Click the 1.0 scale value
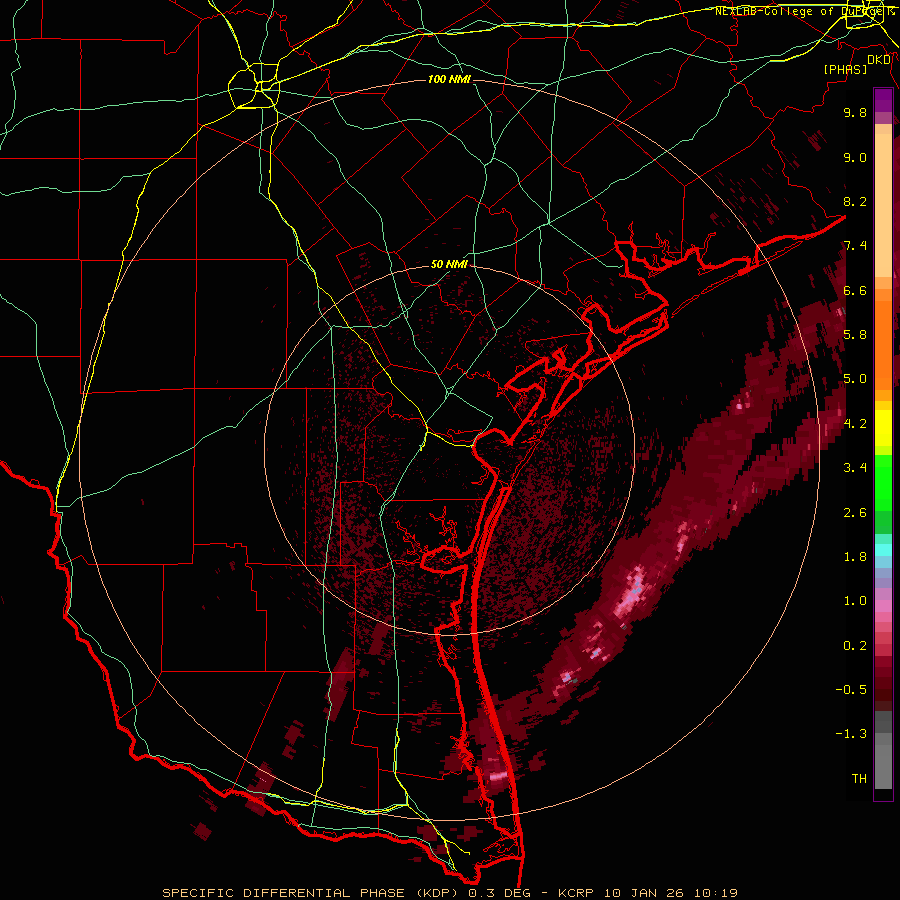The image size is (900, 900). 855,601
